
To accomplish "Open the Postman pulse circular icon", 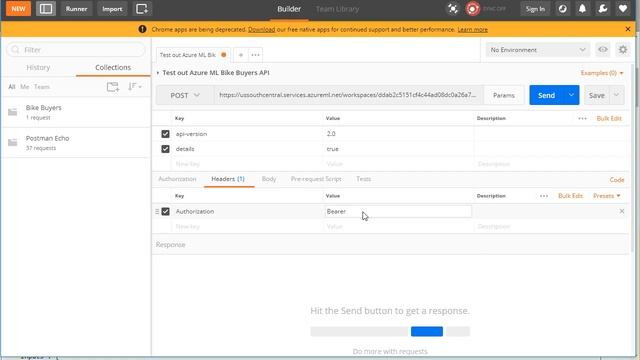I will [x=562, y=9].
